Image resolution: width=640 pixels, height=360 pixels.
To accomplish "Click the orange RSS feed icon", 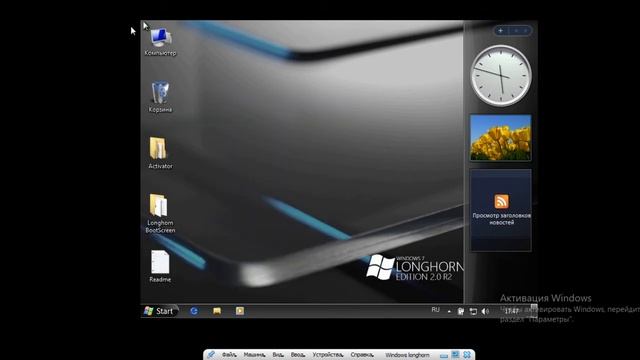I will (502, 202).
